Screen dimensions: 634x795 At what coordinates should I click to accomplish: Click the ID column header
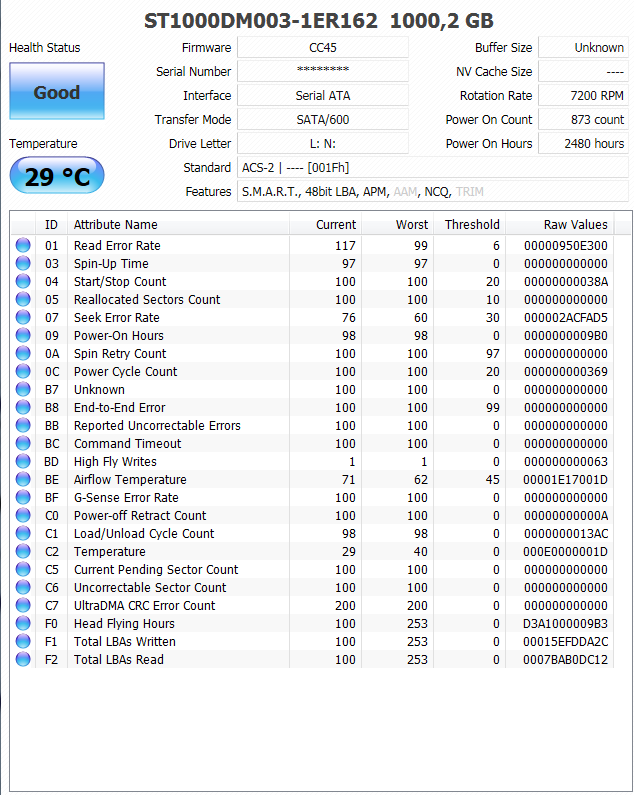(x=51, y=224)
